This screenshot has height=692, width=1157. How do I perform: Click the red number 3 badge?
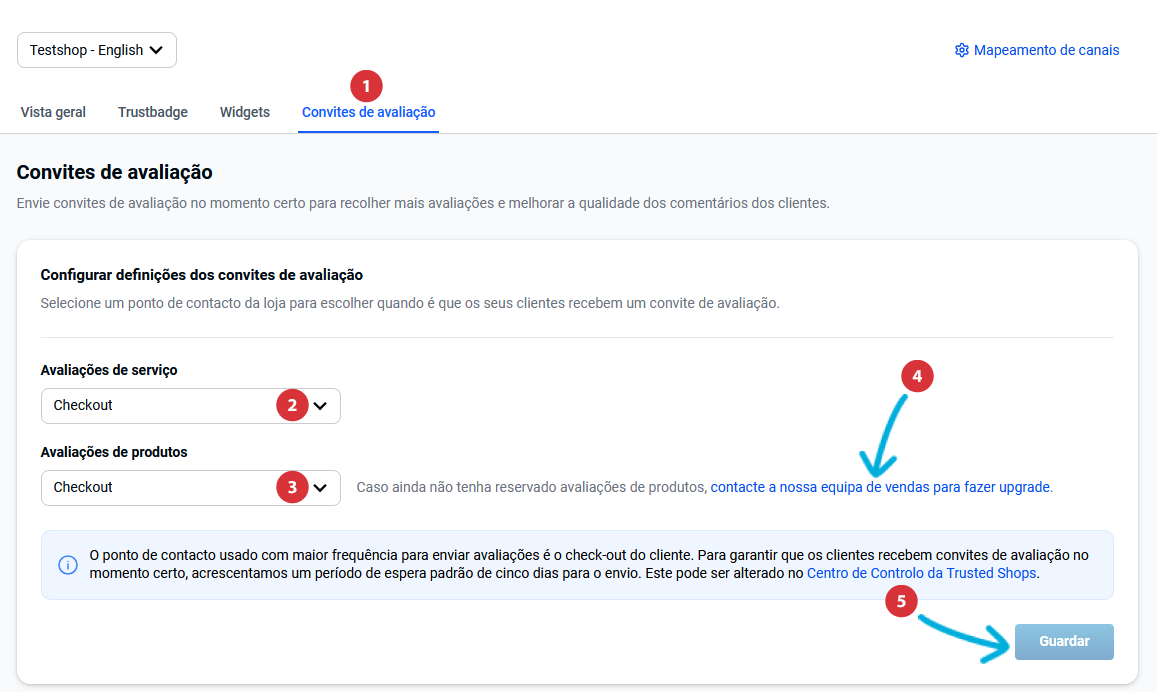292,487
